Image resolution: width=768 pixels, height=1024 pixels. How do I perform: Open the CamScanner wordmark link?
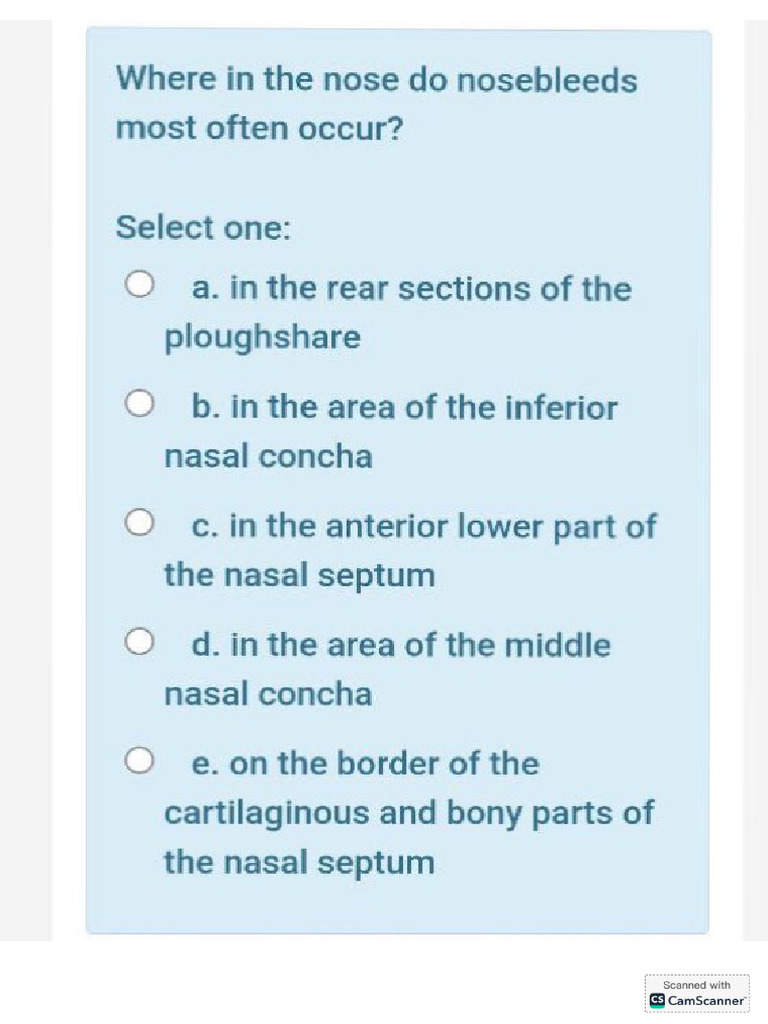[706, 999]
